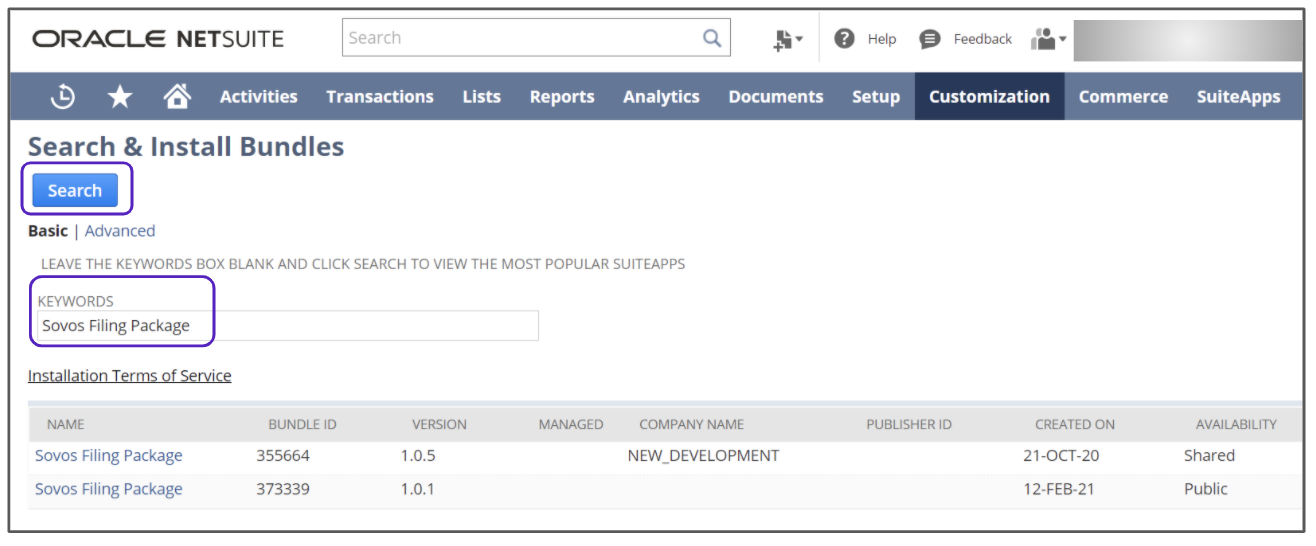Click the Oracle NetSuite logo
Image resolution: width=1316 pixels, height=546 pixels.
click(x=158, y=38)
